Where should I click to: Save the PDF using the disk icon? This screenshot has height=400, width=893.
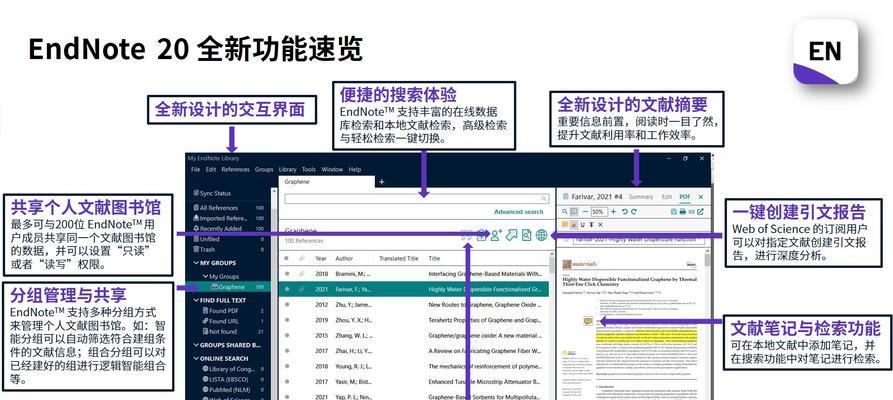[x=674, y=211]
